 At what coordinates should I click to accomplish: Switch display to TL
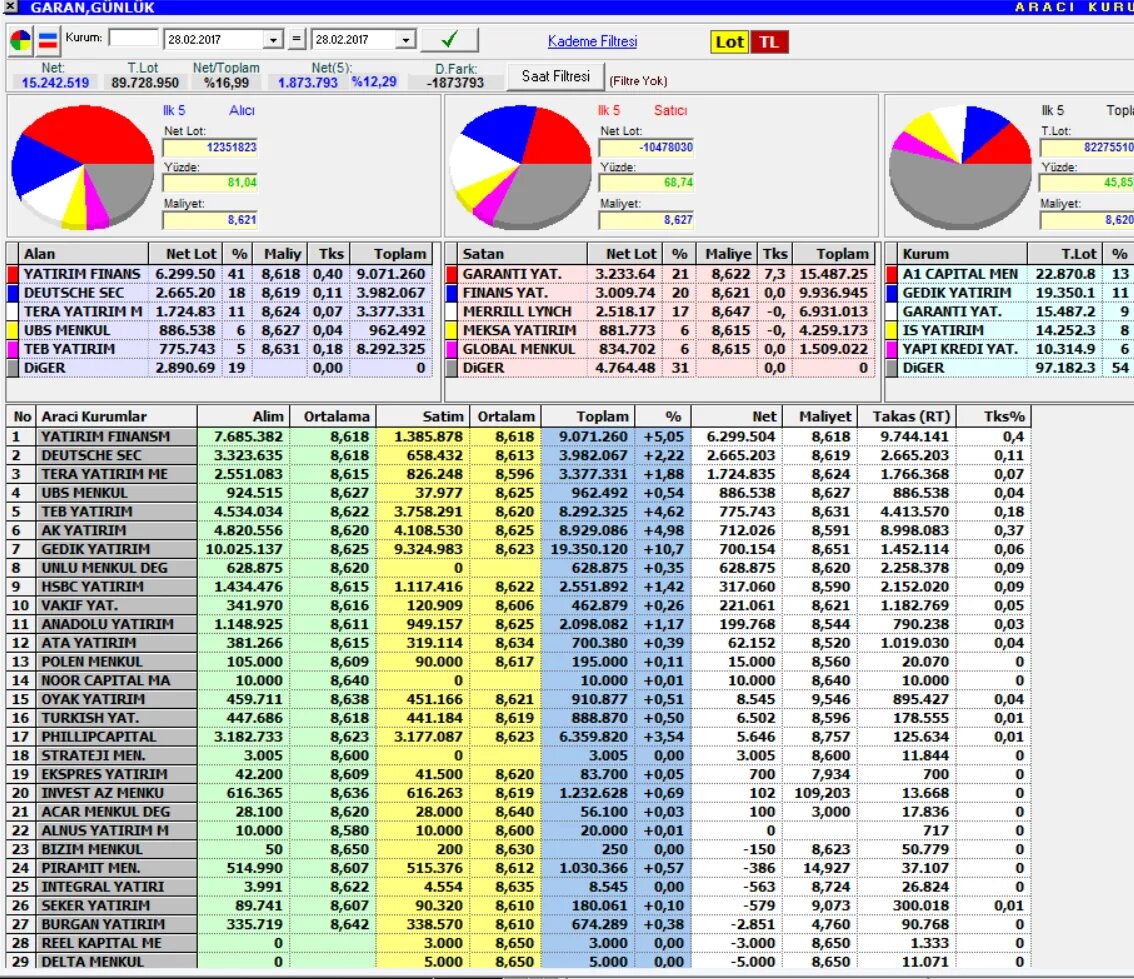(769, 42)
